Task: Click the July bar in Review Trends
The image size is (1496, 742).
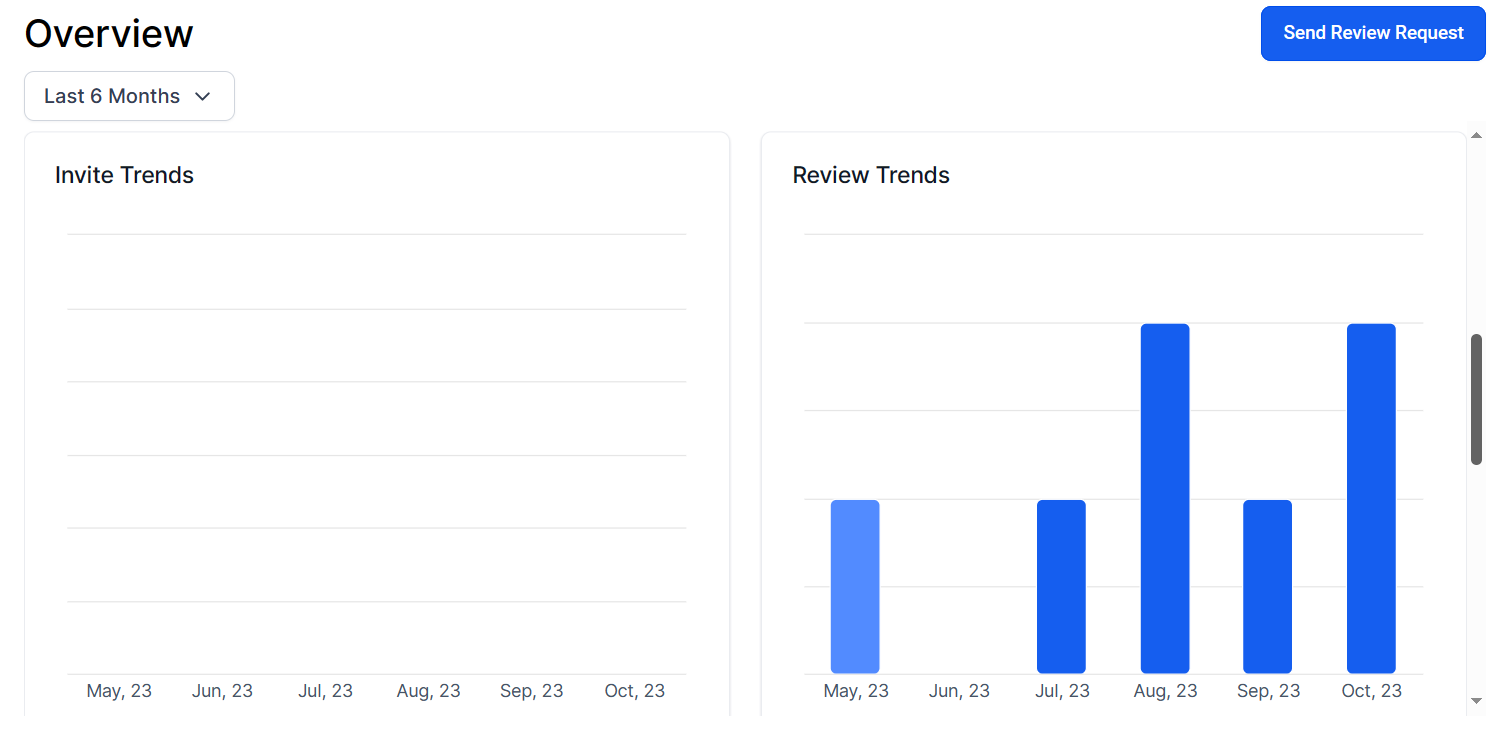Action: (1061, 585)
